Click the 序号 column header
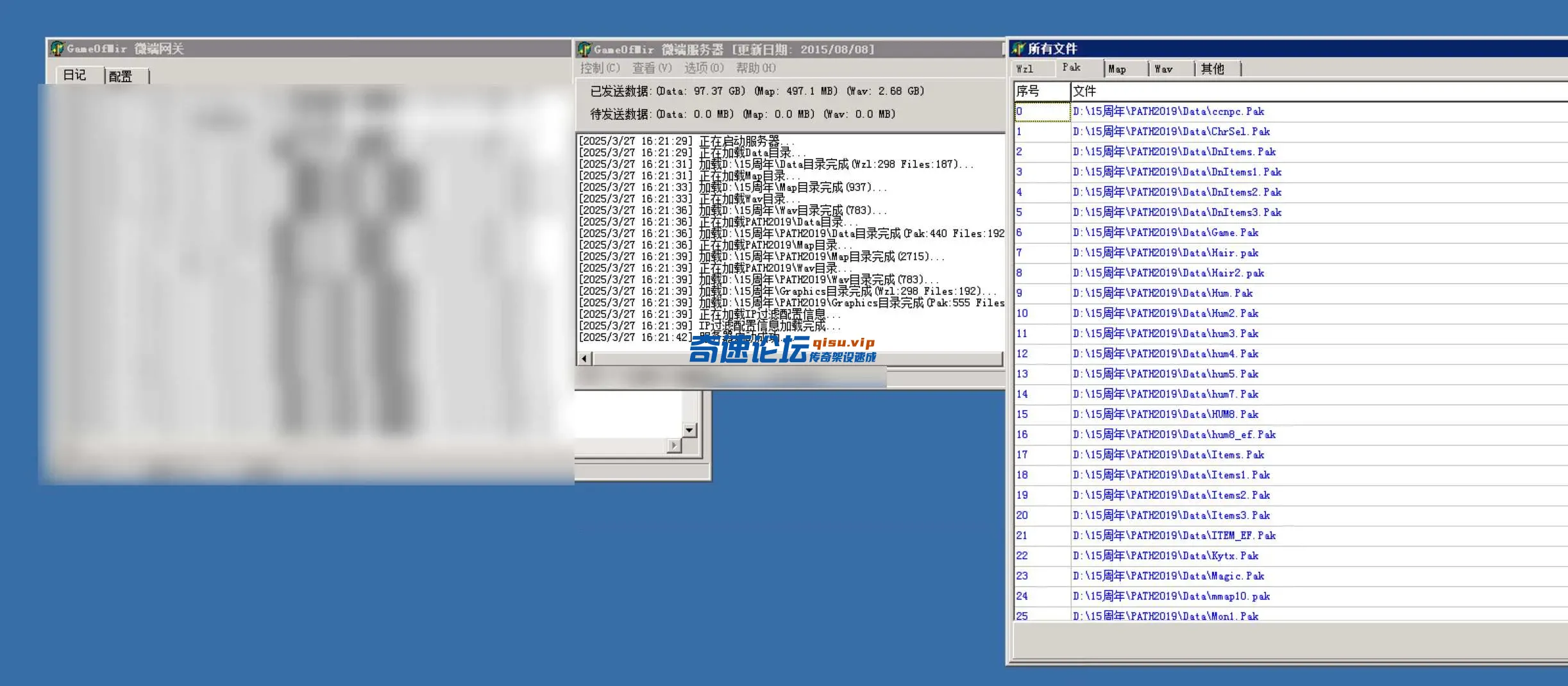Image resolution: width=1568 pixels, height=686 pixels. click(1042, 91)
